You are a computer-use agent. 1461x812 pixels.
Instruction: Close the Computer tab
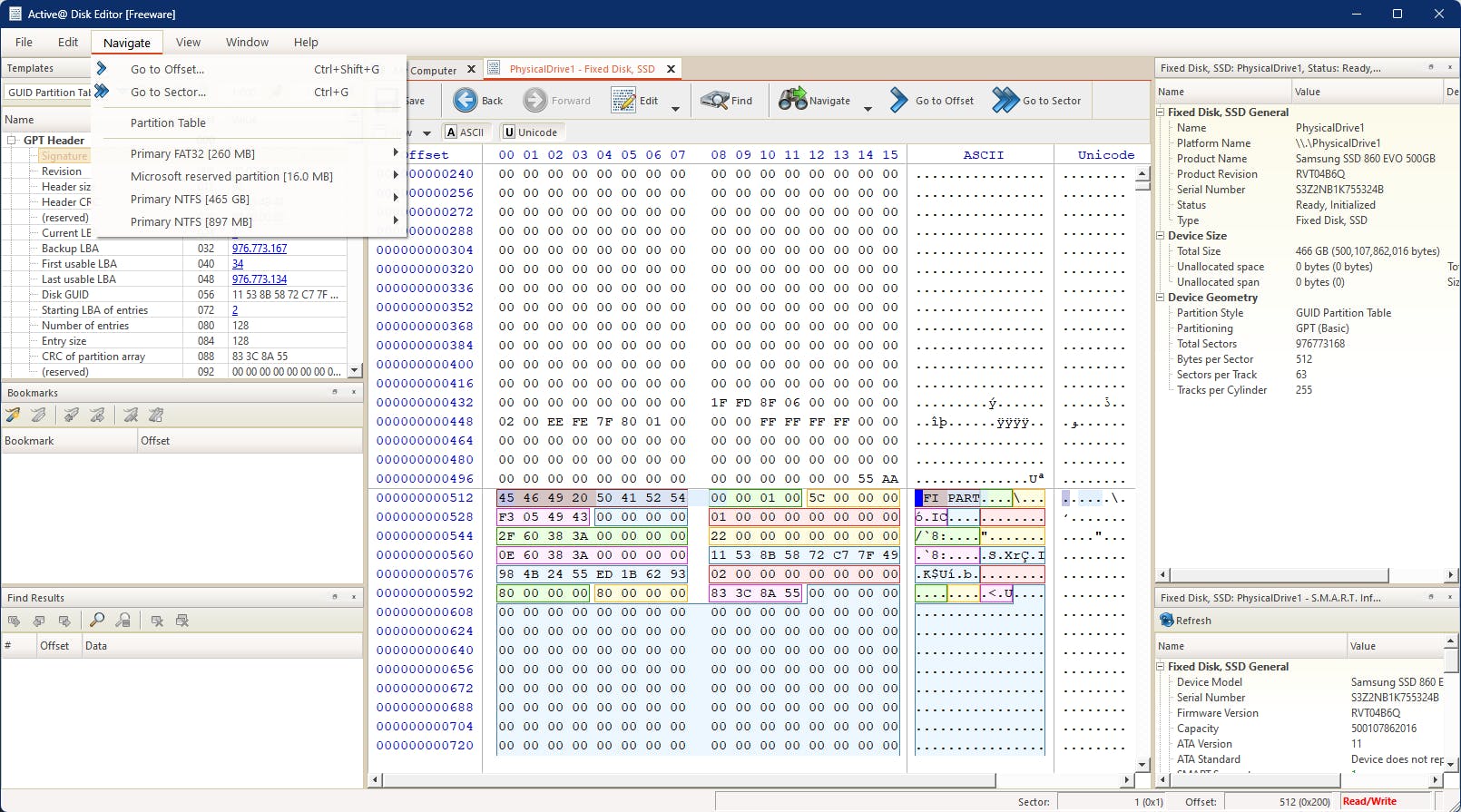pos(471,70)
